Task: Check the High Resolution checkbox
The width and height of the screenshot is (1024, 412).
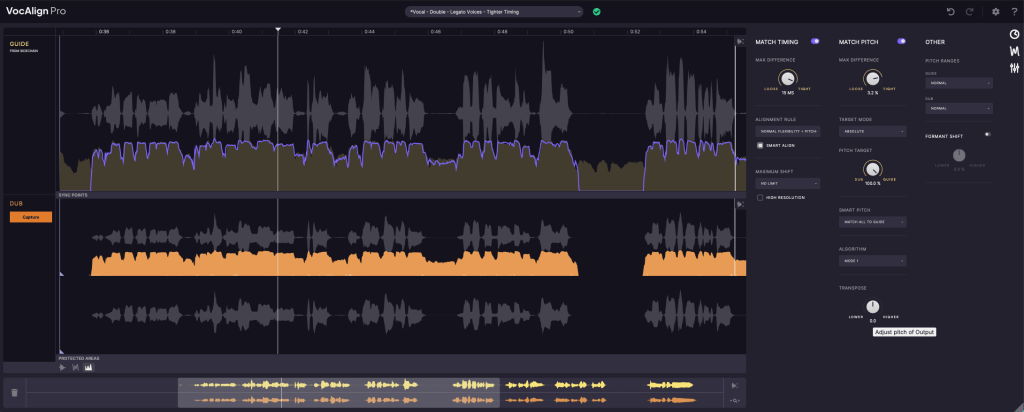Action: (x=760, y=197)
